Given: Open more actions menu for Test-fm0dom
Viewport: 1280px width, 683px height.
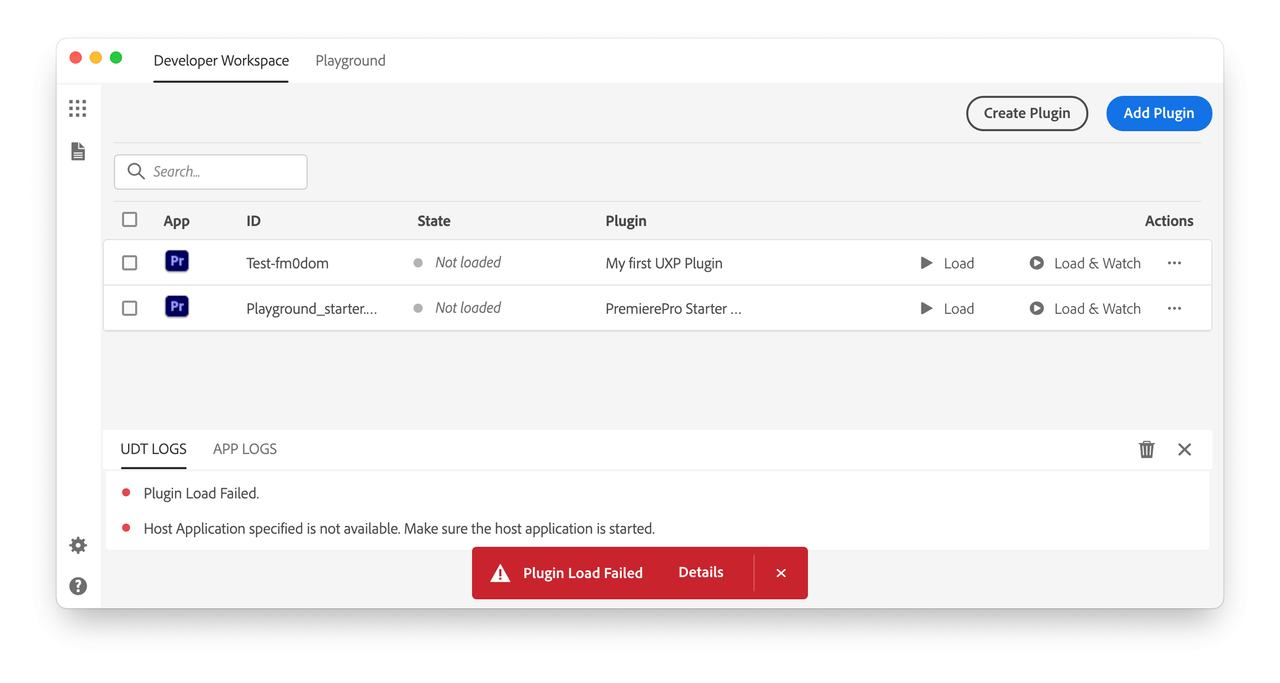Looking at the screenshot, I should point(1174,263).
